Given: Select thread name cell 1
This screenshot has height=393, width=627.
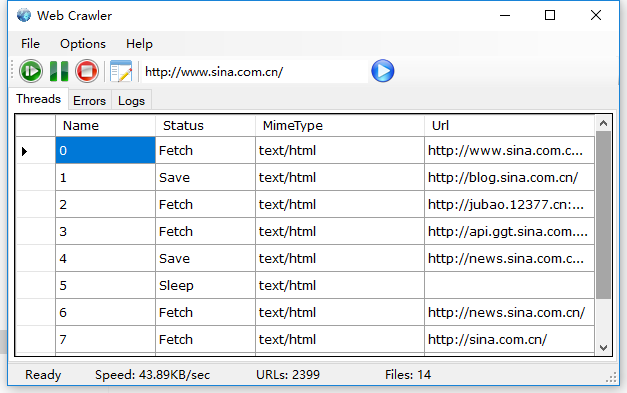Looking at the screenshot, I should tap(105, 177).
